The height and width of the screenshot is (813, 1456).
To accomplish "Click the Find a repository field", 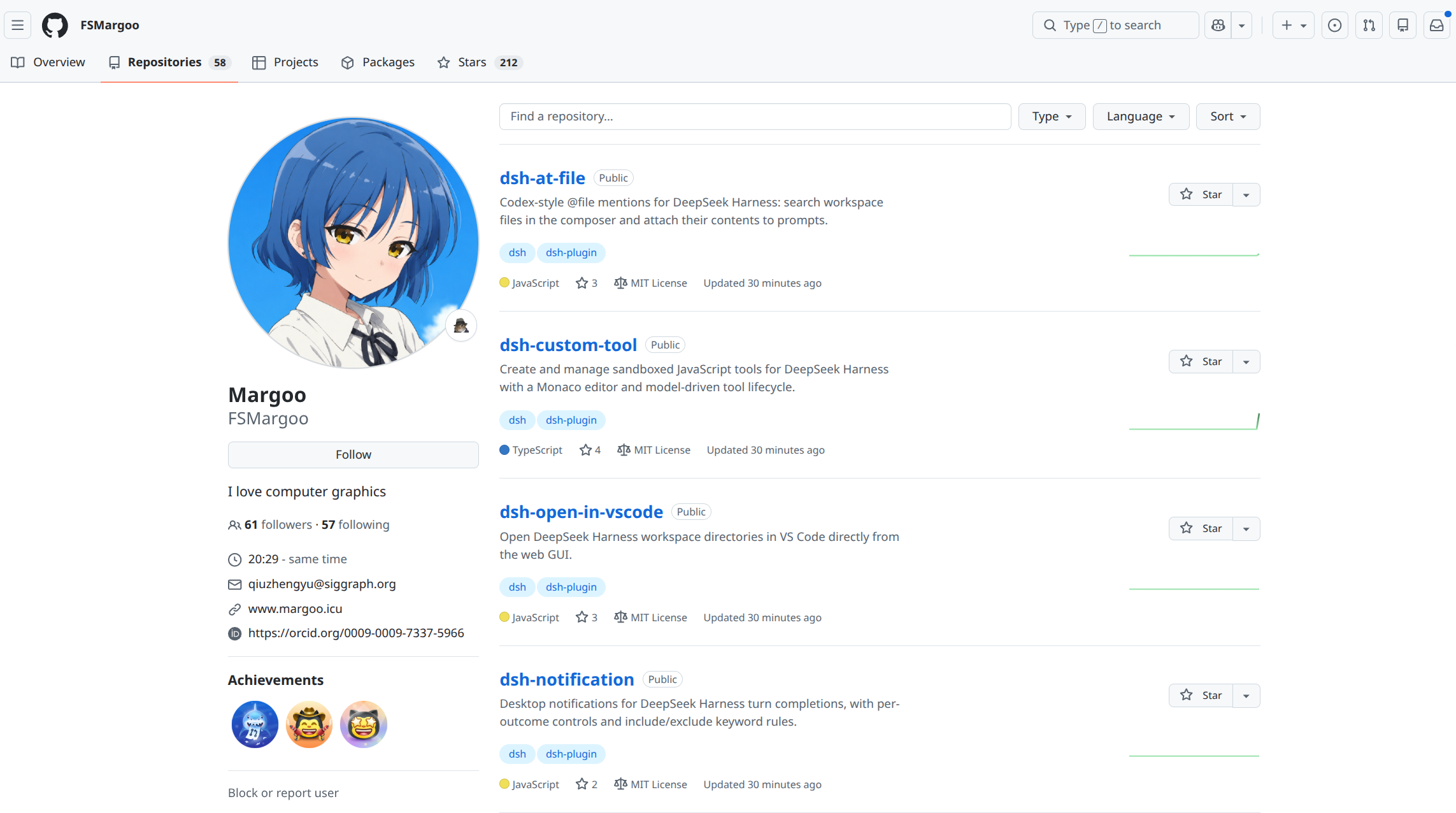I will coord(755,117).
